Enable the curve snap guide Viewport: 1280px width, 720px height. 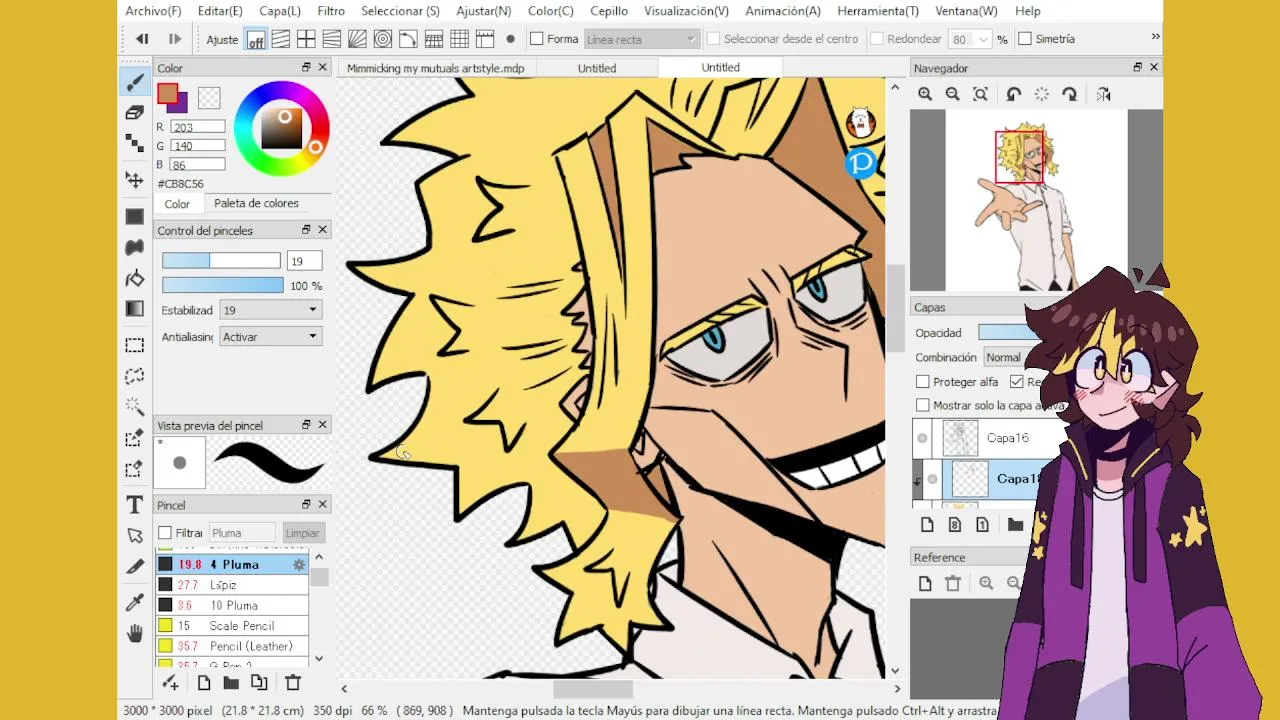(x=408, y=39)
